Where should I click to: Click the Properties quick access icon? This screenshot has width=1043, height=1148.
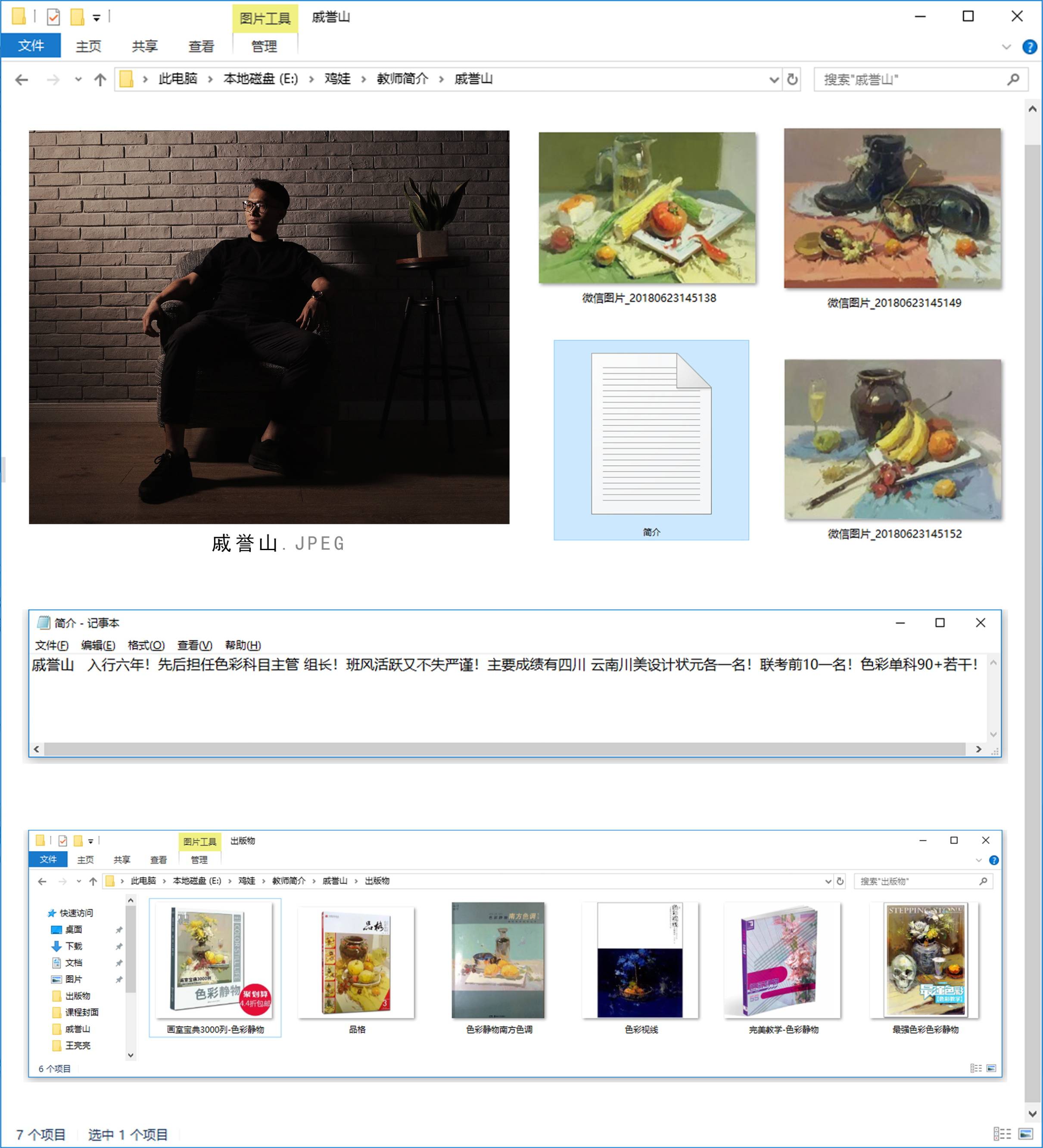(x=53, y=17)
